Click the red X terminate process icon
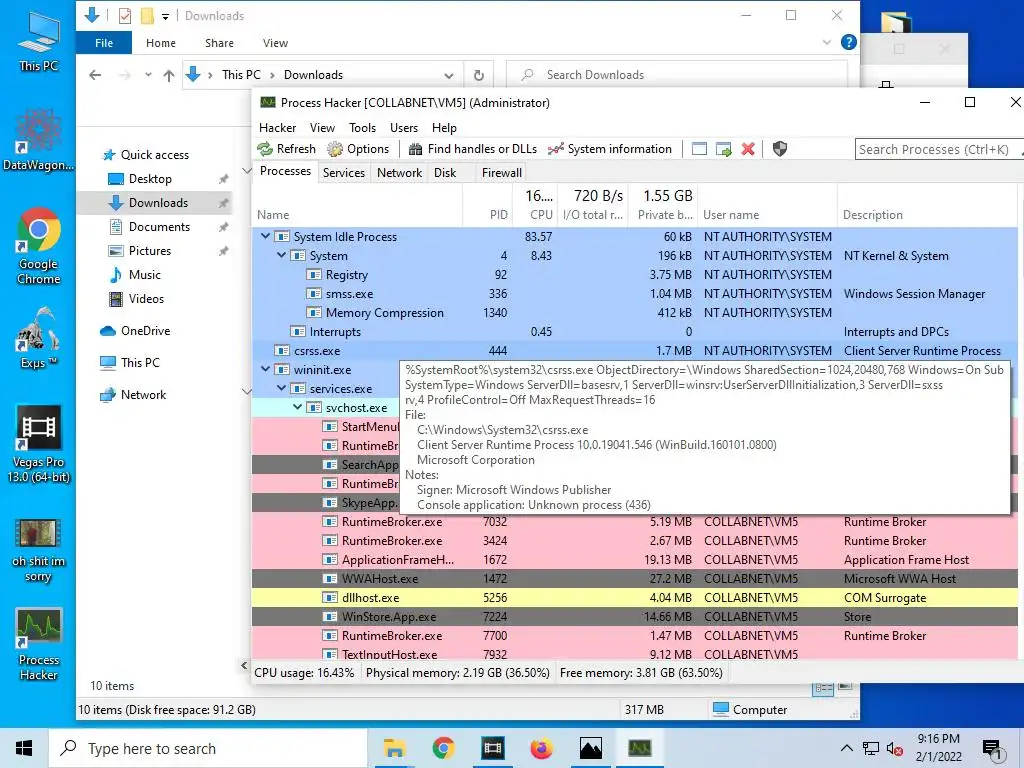1024x768 pixels. pos(748,149)
